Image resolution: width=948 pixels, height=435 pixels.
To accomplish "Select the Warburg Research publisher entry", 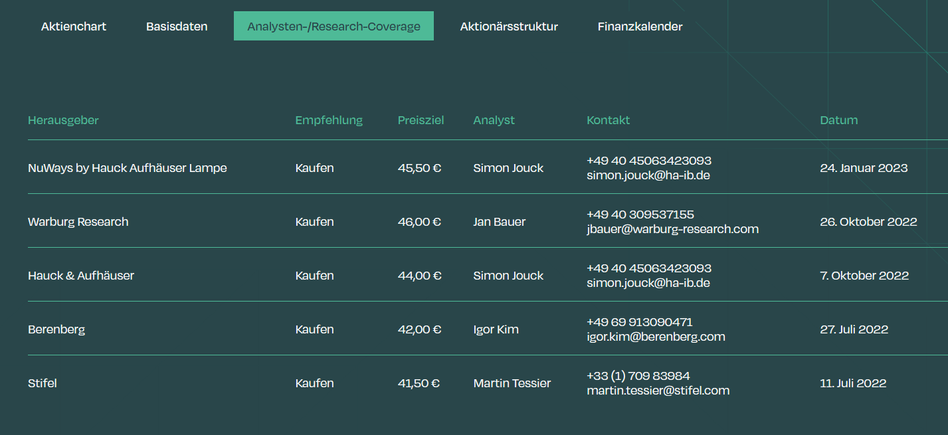I will click(78, 222).
